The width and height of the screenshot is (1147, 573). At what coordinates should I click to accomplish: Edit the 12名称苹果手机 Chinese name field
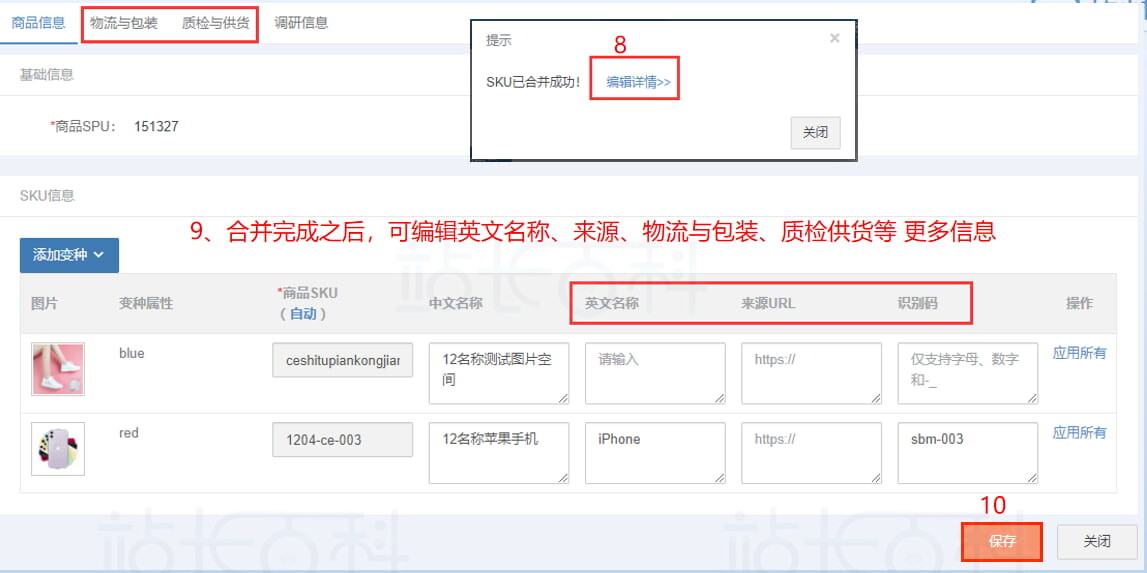point(499,452)
